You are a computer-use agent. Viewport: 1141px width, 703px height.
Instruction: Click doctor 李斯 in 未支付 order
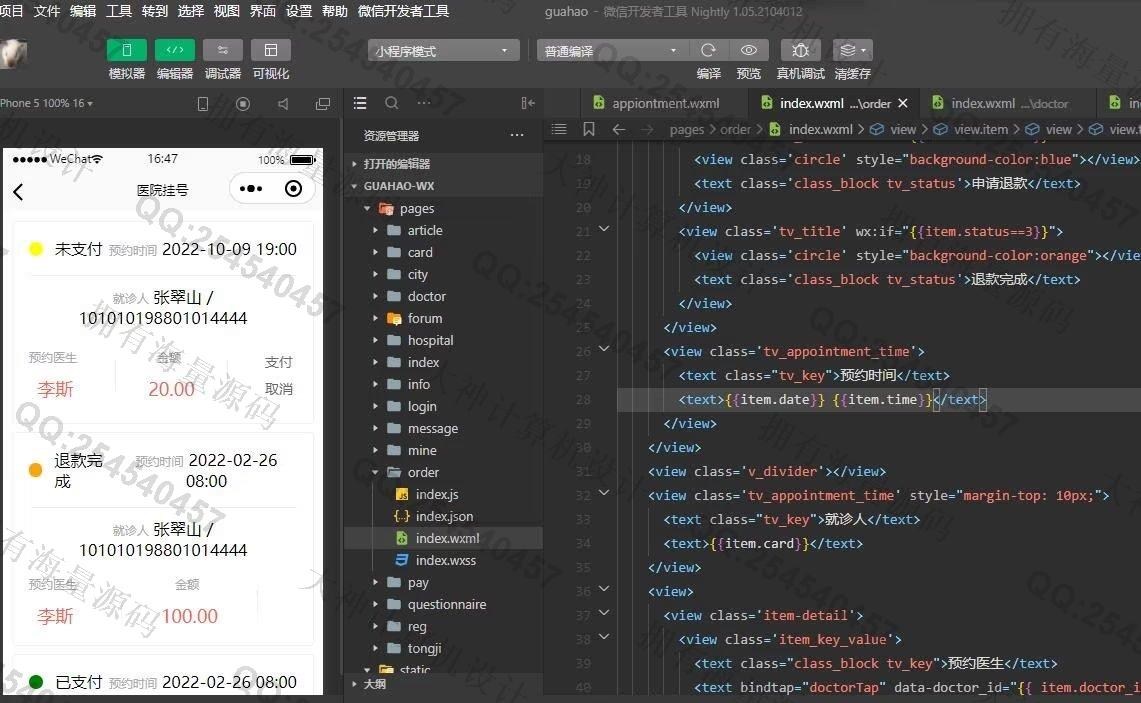pyautogui.click(x=55, y=389)
